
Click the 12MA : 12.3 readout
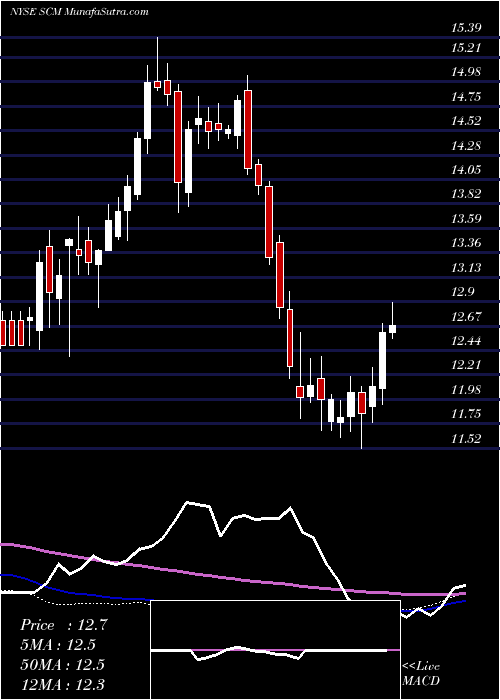pyautogui.click(x=63, y=684)
